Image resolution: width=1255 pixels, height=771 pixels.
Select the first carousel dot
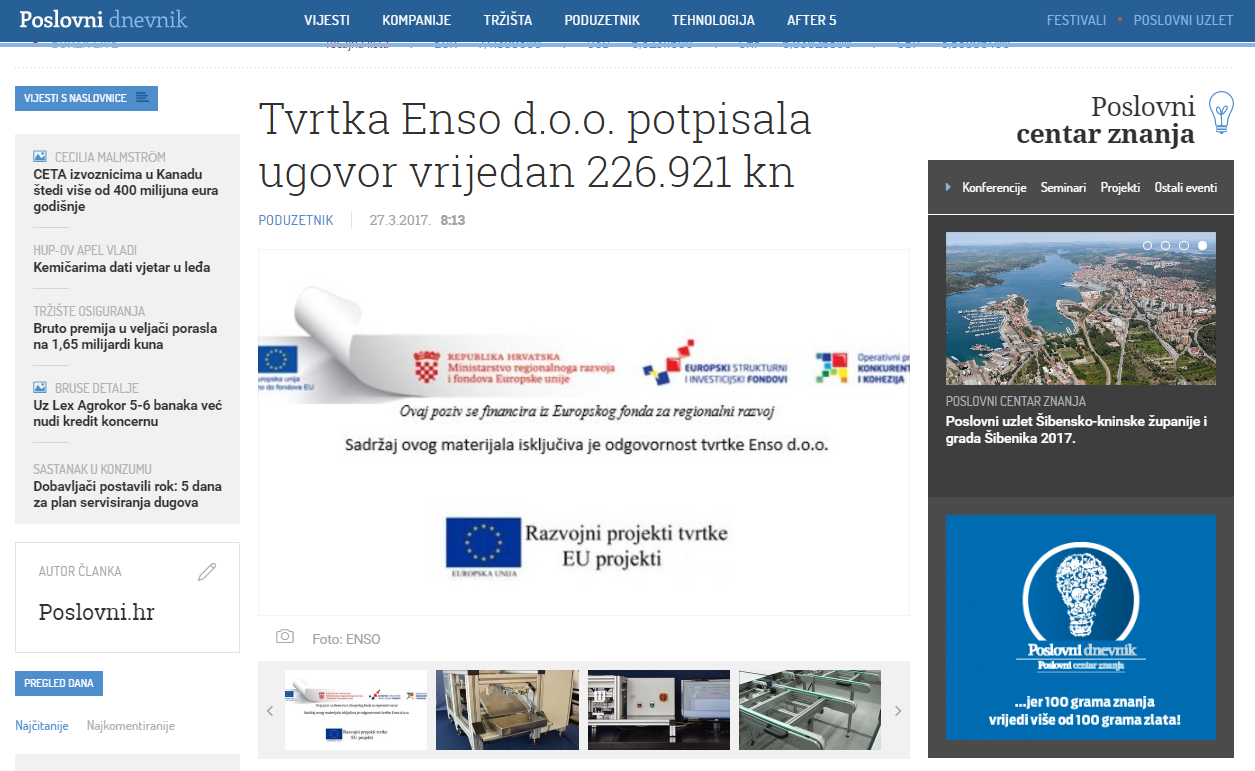(x=1147, y=245)
